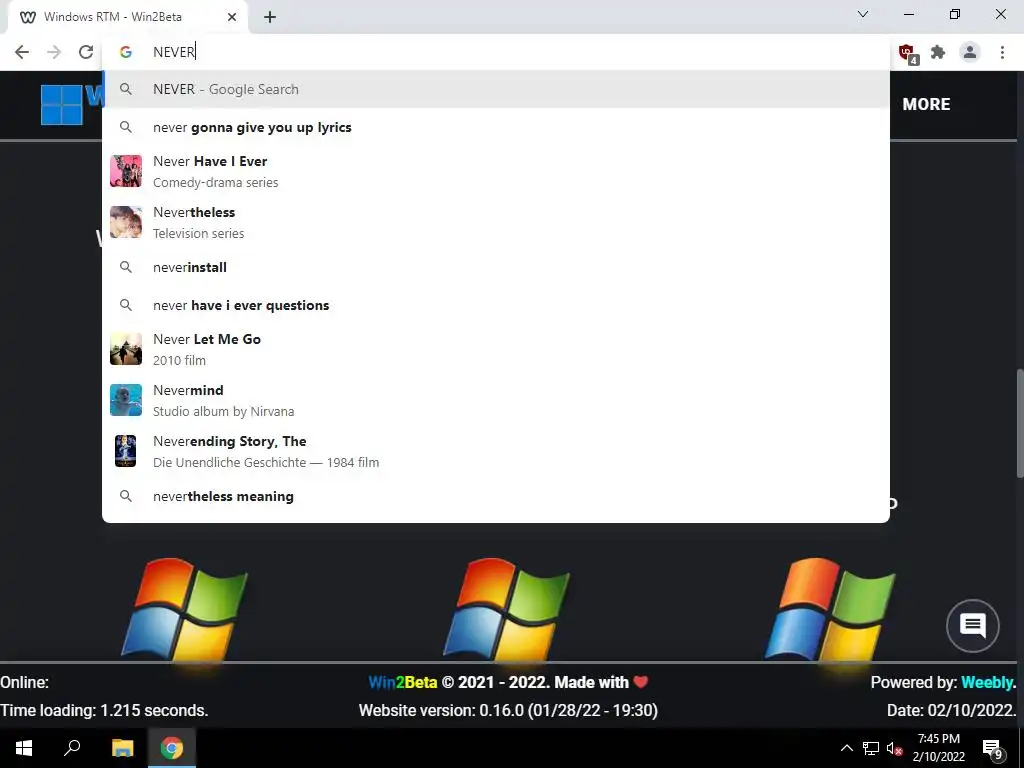Click the Neverending Story poster thumbnail
This screenshot has height=768, width=1024.
pos(125,451)
